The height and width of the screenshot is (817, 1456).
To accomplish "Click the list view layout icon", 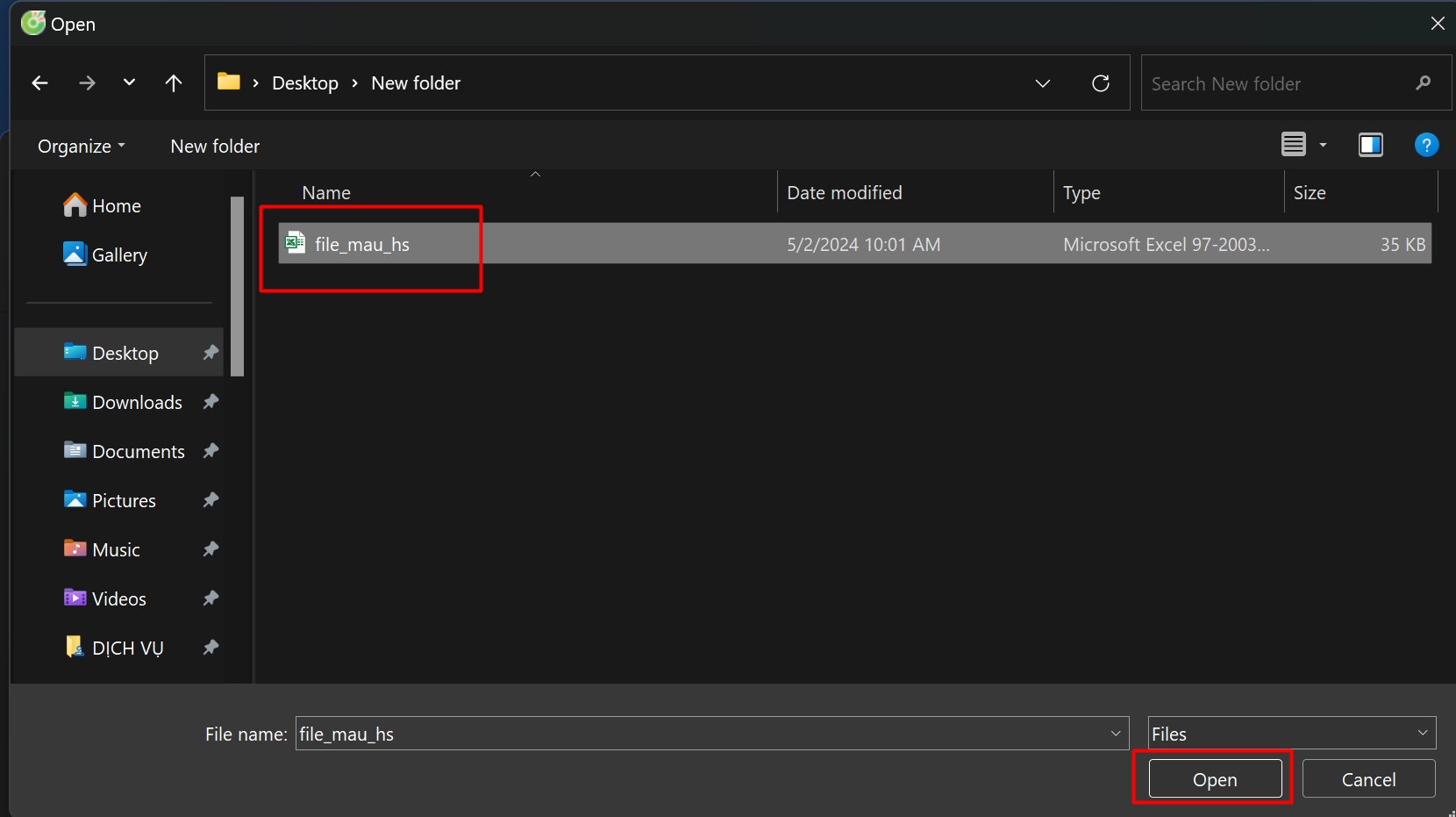I will coord(1293,145).
